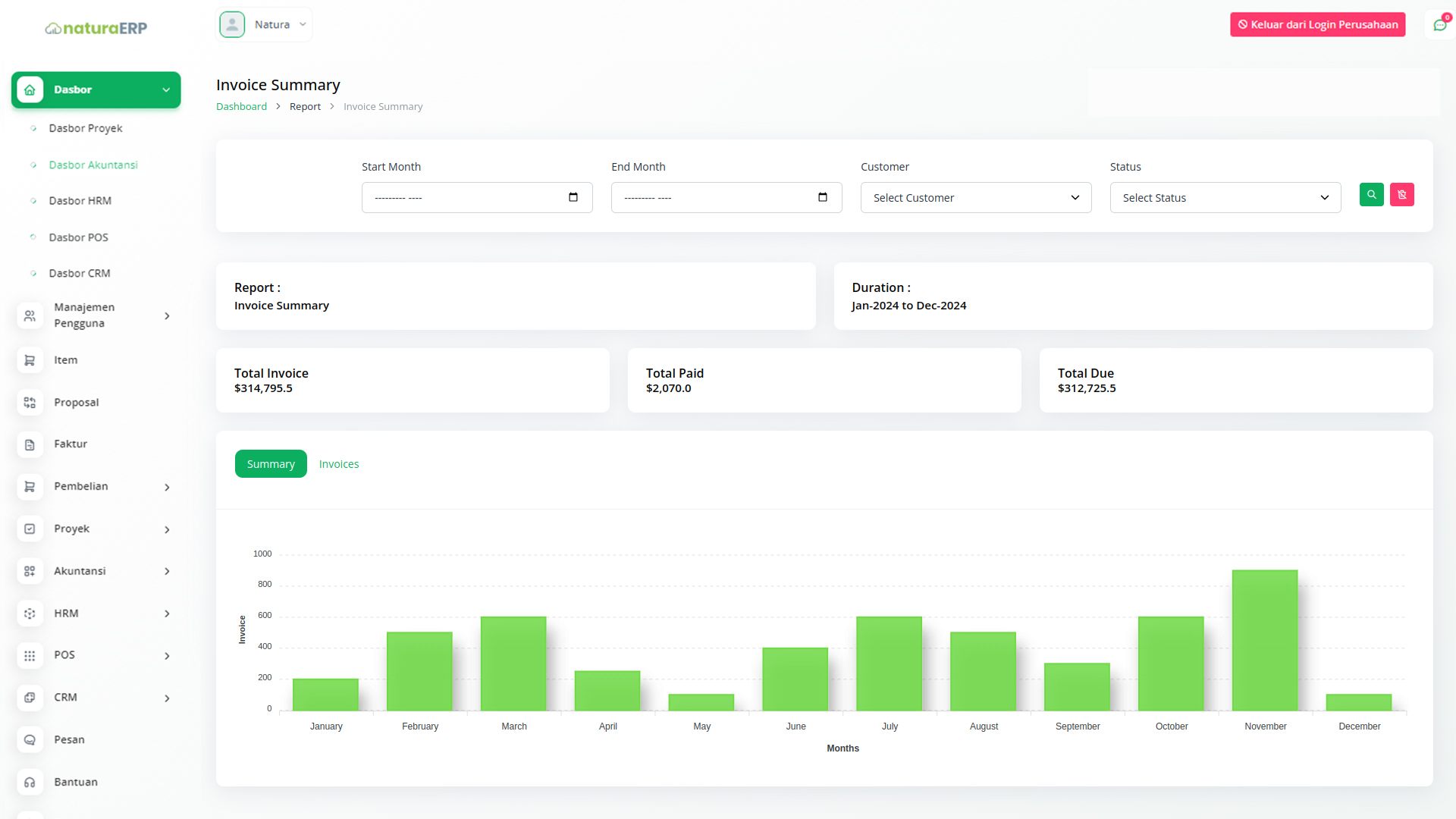Viewport: 1456px width, 819px height.
Task: Click the red reset filter icon
Action: (x=1401, y=195)
